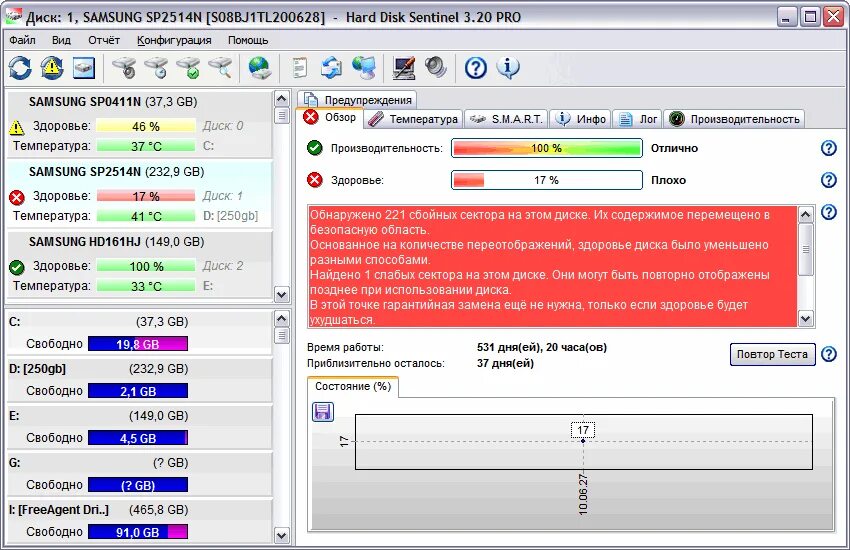Click red cross icon beside Здоровье label in overview
The width and height of the screenshot is (850, 550).
(x=314, y=180)
